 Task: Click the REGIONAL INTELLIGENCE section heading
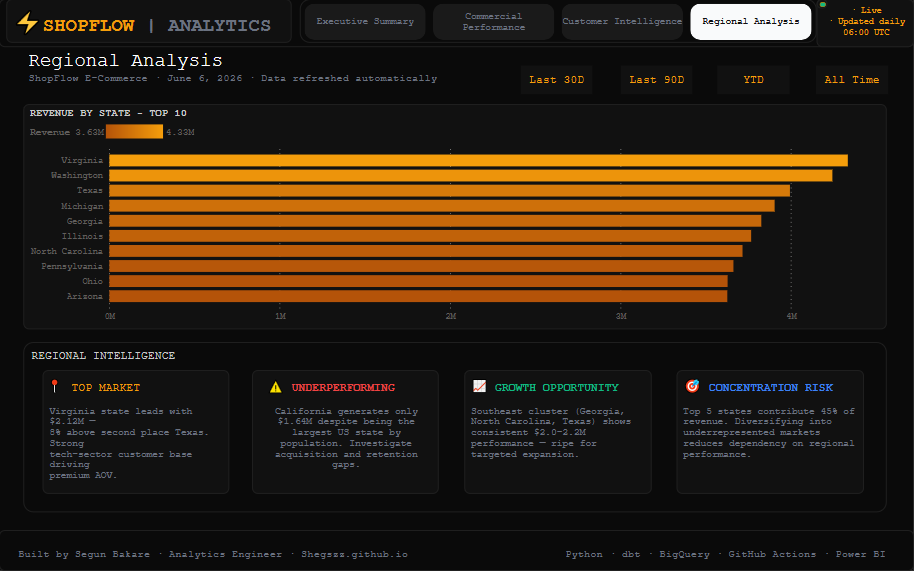tap(103, 355)
